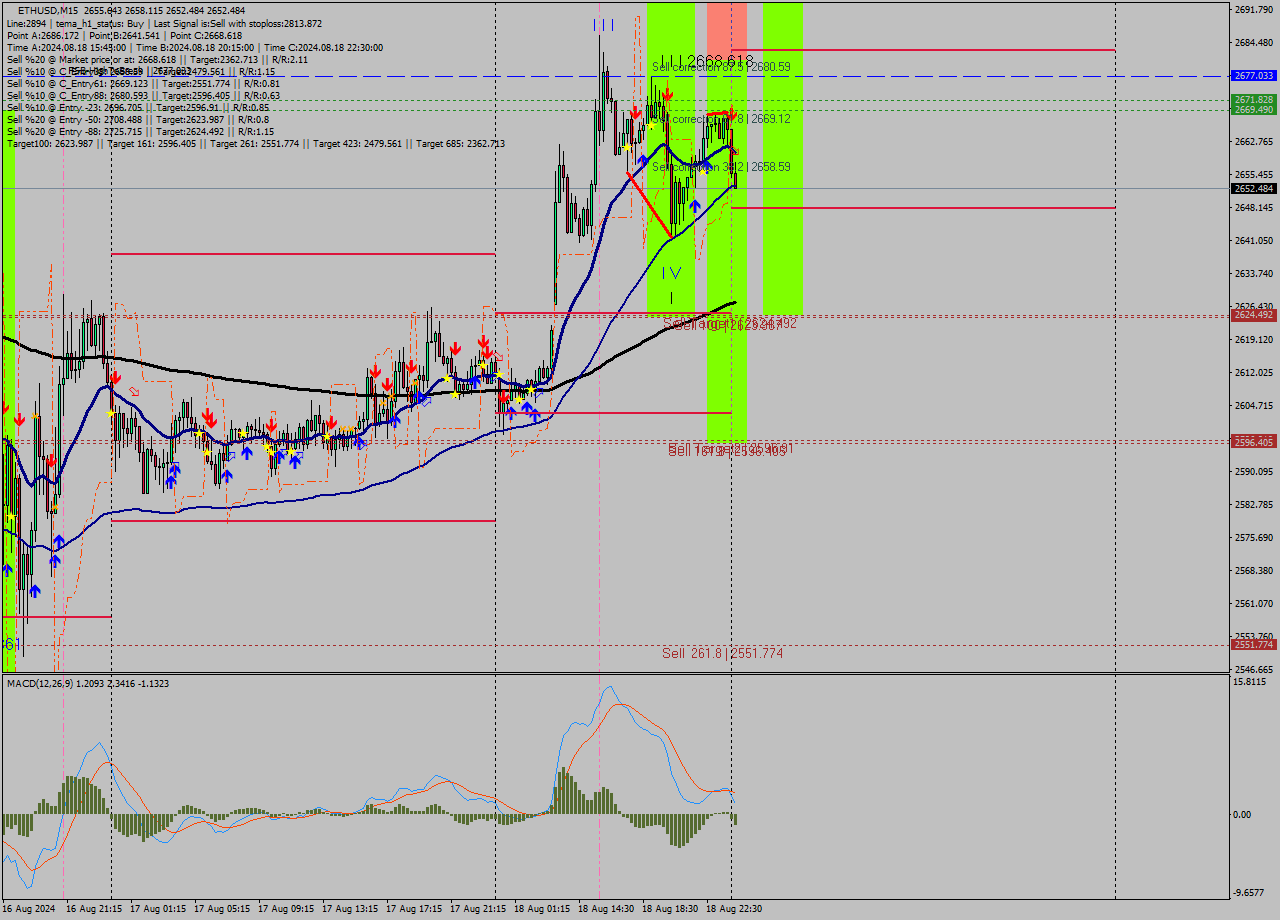Click the '17 Aug 09:15' time axis label

[x=286, y=909]
